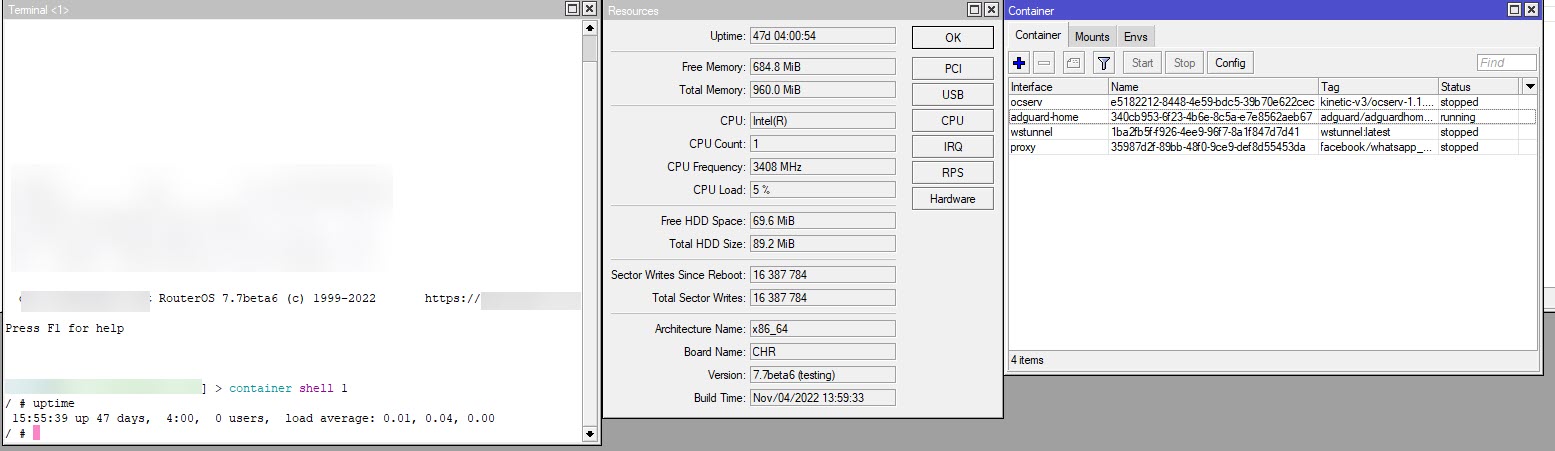Click the wstunnel:latest tag cell
Viewport: 1555px width, 451px height.
coord(1378,132)
